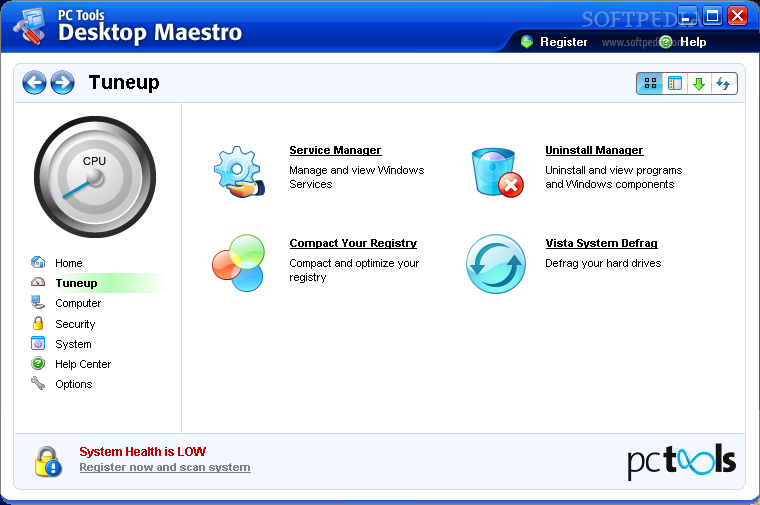The width and height of the screenshot is (760, 505).
Task: Click 'System Health is LOW' status text
Action: [x=142, y=452]
